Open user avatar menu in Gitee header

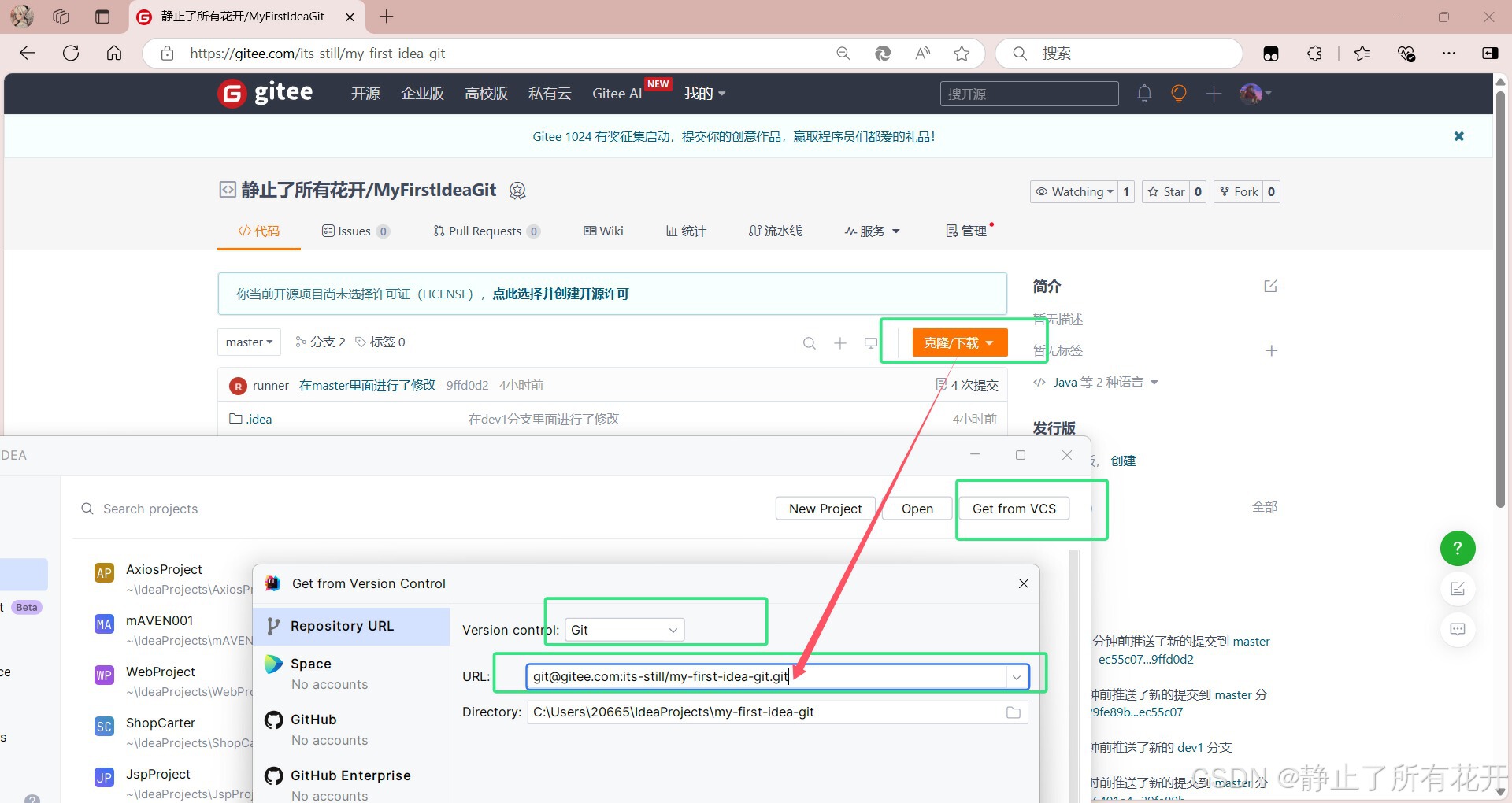pyautogui.click(x=1255, y=94)
